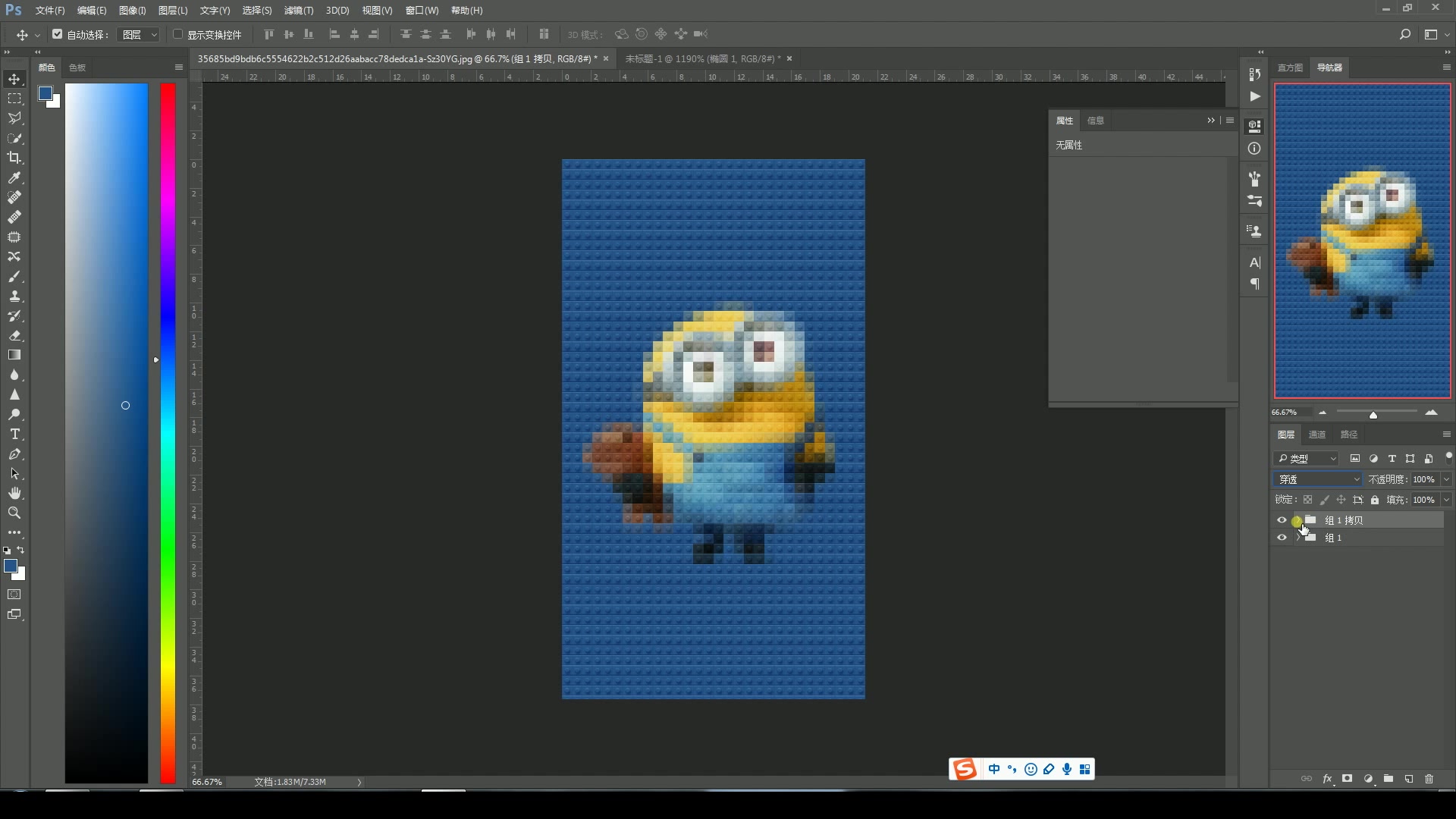Select the Eraser tool
This screenshot has height=819, width=1456.
14,335
